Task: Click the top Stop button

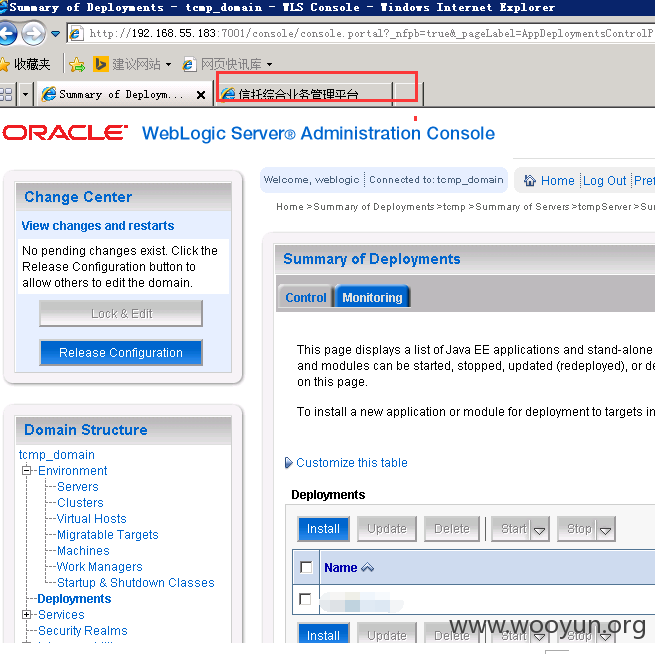Action: click(x=578, y=529)
